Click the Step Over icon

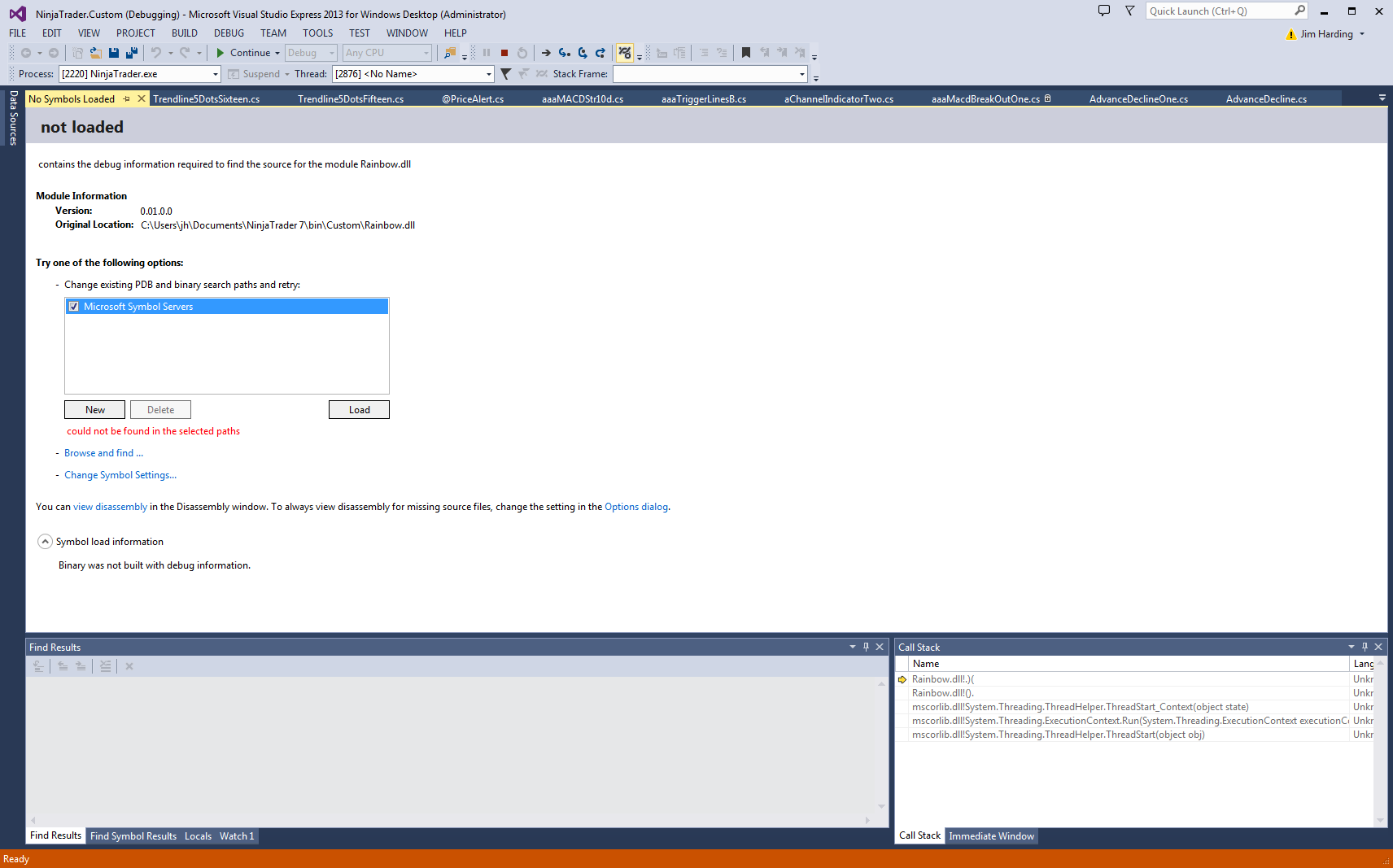point(583,53)
